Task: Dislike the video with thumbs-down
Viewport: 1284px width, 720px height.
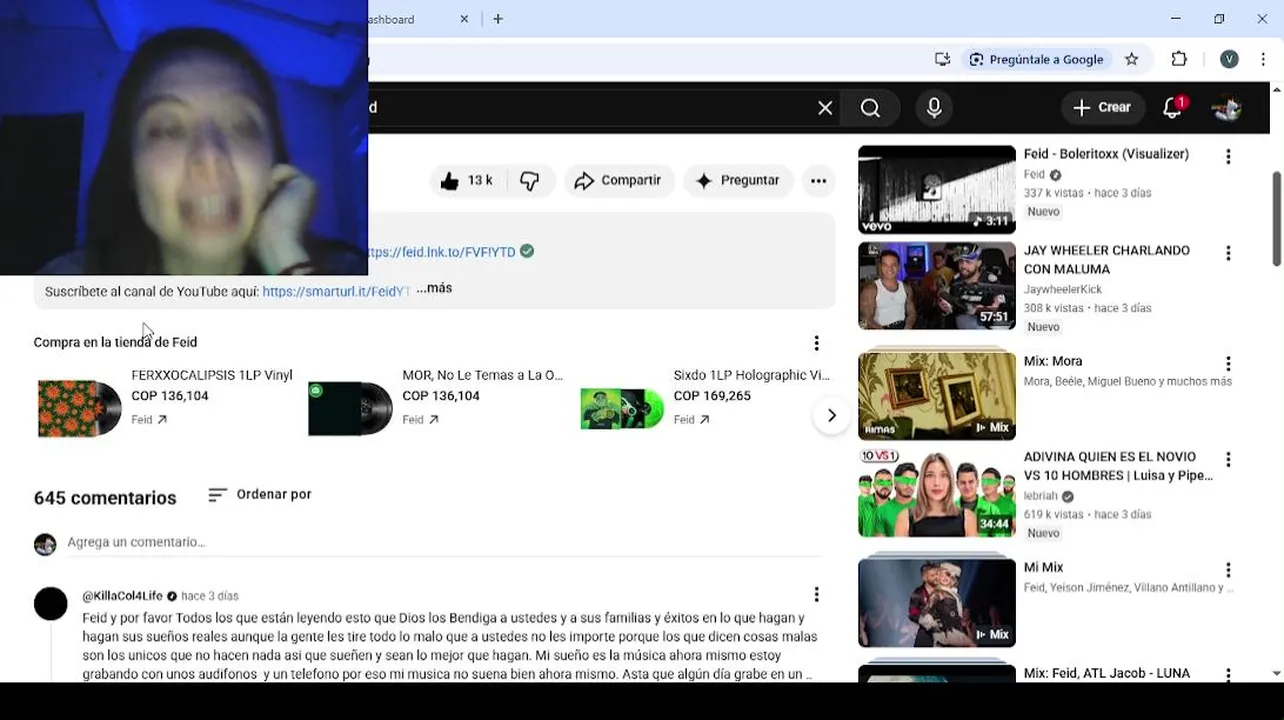Action: (x=530, y=181)
